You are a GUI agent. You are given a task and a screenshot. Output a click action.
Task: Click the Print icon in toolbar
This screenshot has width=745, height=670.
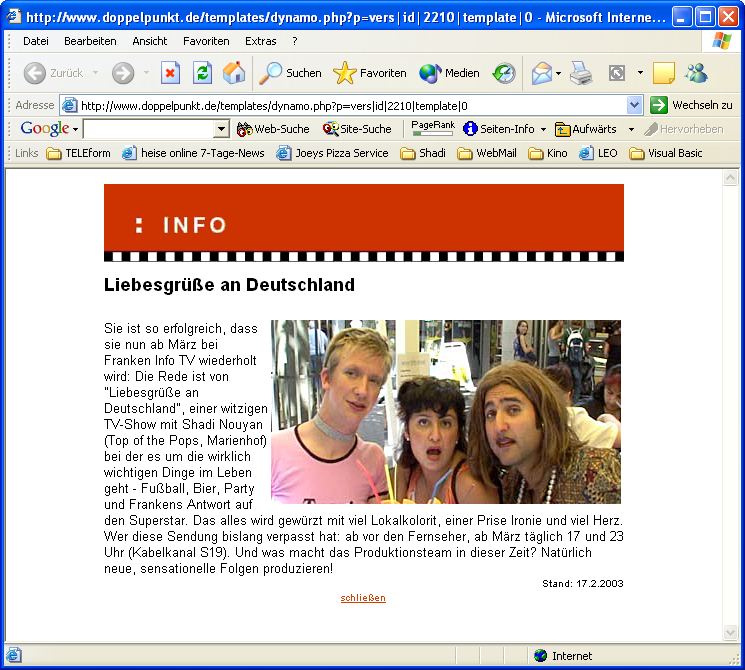tap(581, 73)
